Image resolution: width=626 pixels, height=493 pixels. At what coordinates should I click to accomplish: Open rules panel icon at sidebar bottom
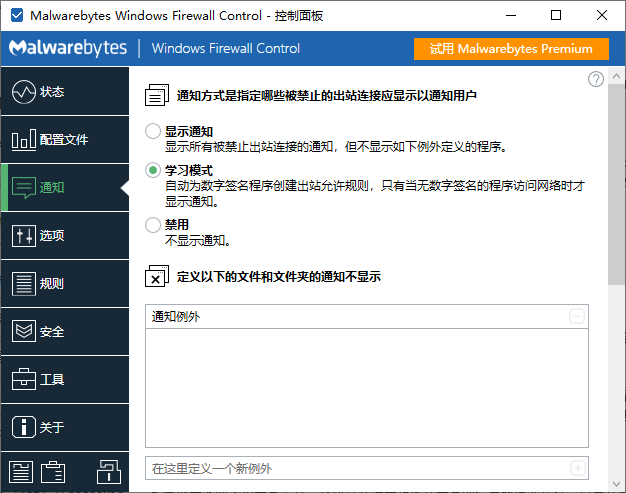click(x=21, y=472)
